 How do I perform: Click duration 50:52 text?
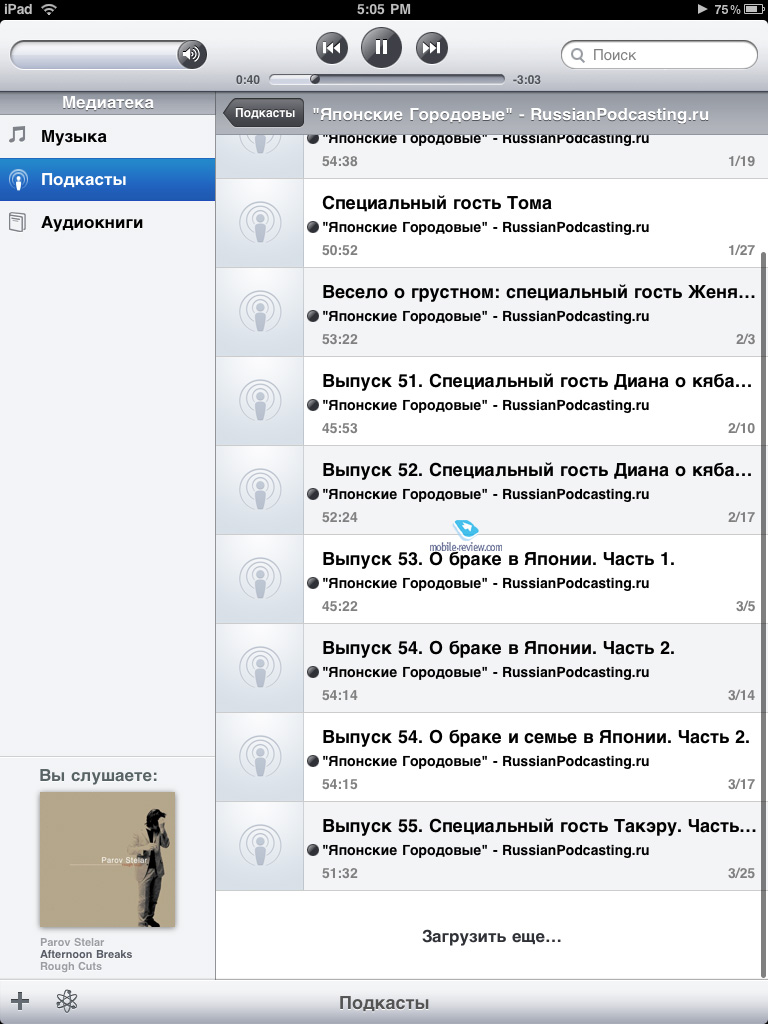point(340,250)
